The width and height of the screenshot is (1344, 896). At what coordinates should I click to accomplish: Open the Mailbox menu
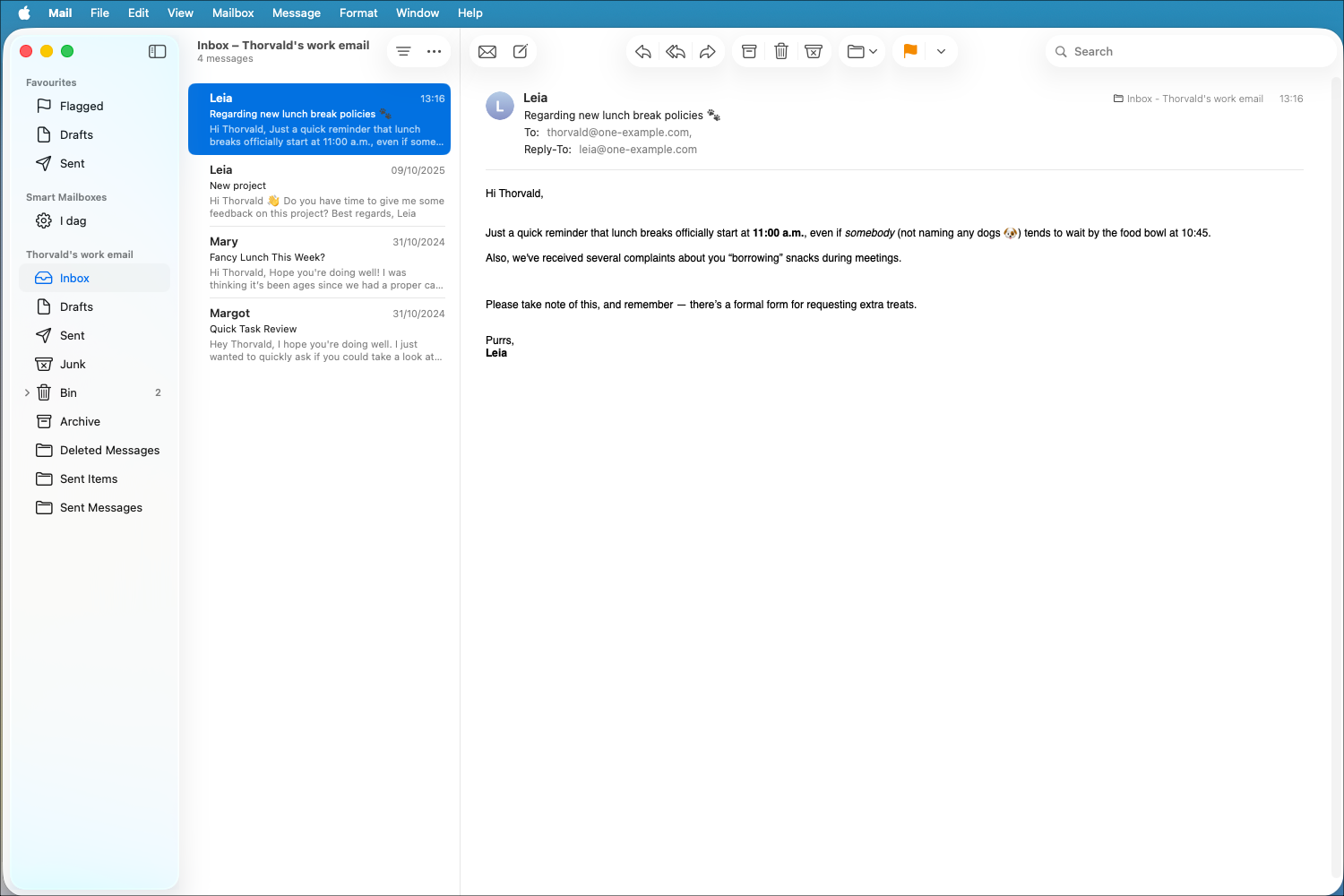(x=233, y=13)
